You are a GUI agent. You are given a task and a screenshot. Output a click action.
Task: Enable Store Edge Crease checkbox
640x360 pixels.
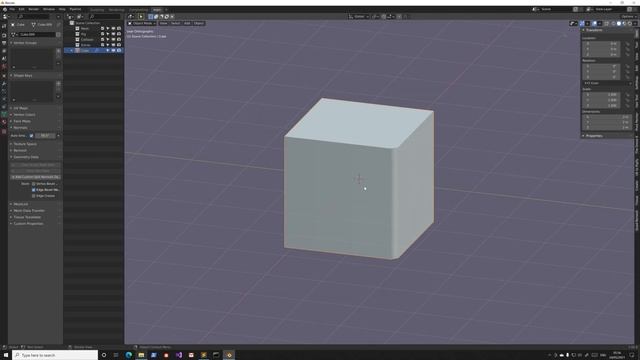(x=33, y=196)
